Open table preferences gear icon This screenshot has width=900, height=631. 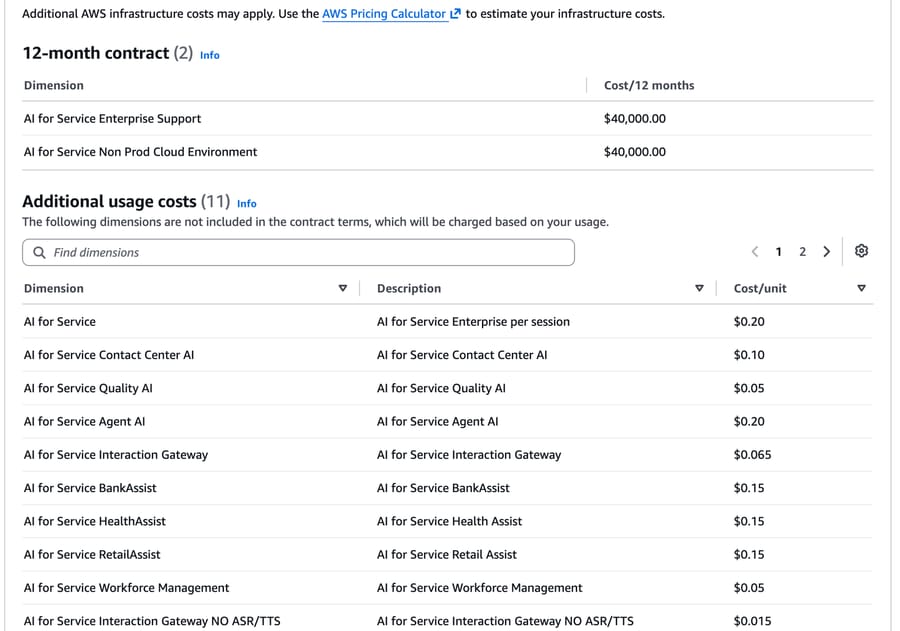[x=861, y=251]
